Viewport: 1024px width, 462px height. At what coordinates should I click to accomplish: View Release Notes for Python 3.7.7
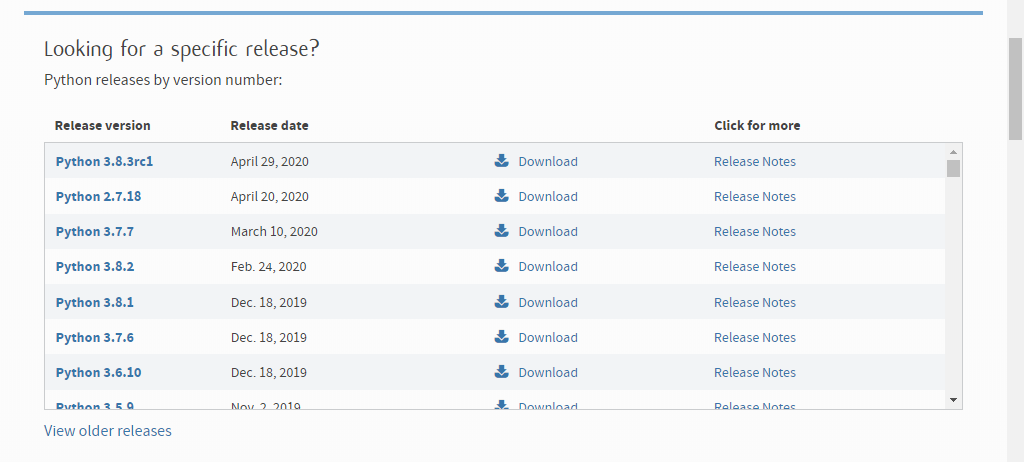tap(755, 231)
